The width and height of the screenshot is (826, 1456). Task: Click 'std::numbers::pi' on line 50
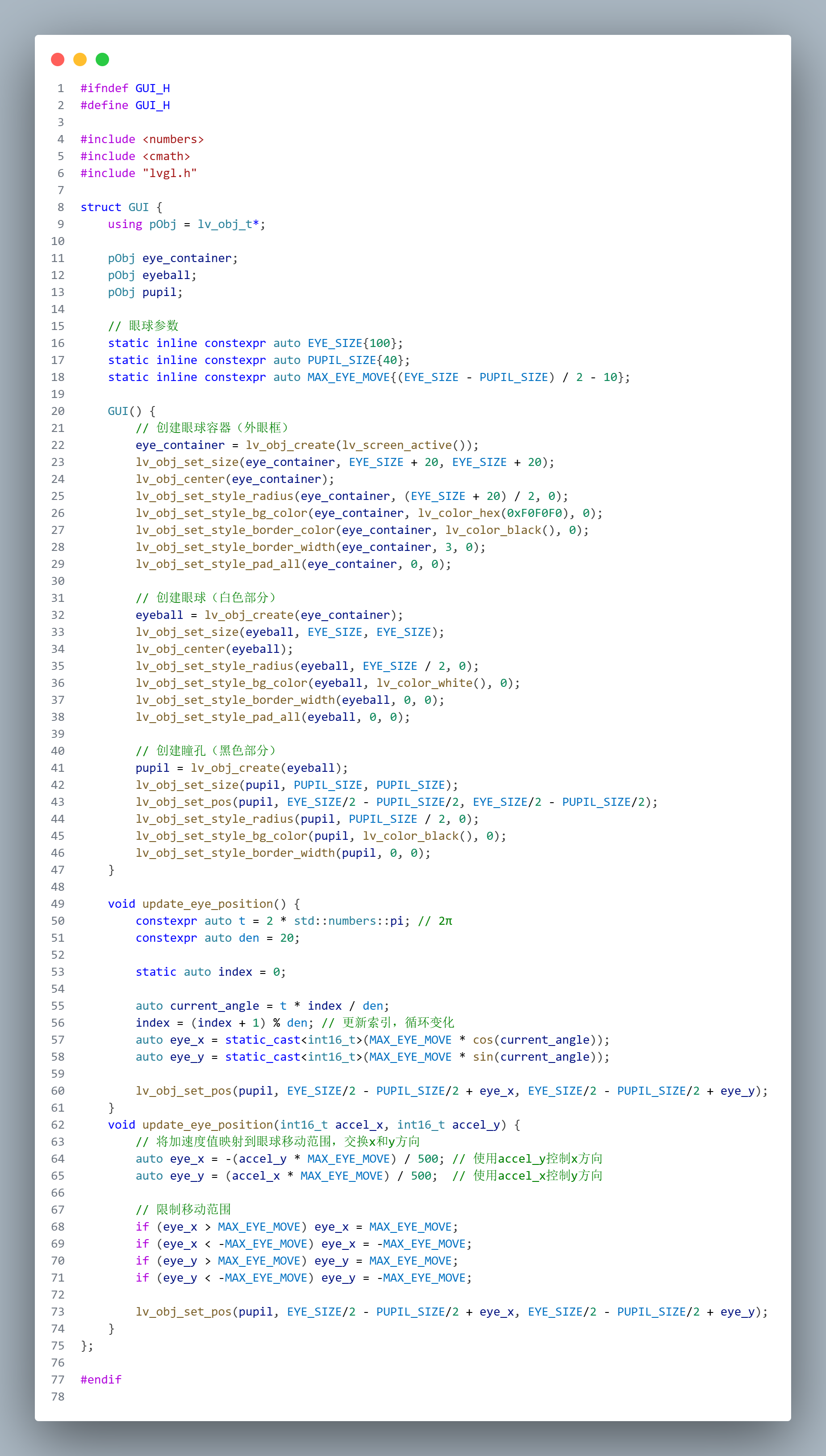tap(348, 922)
